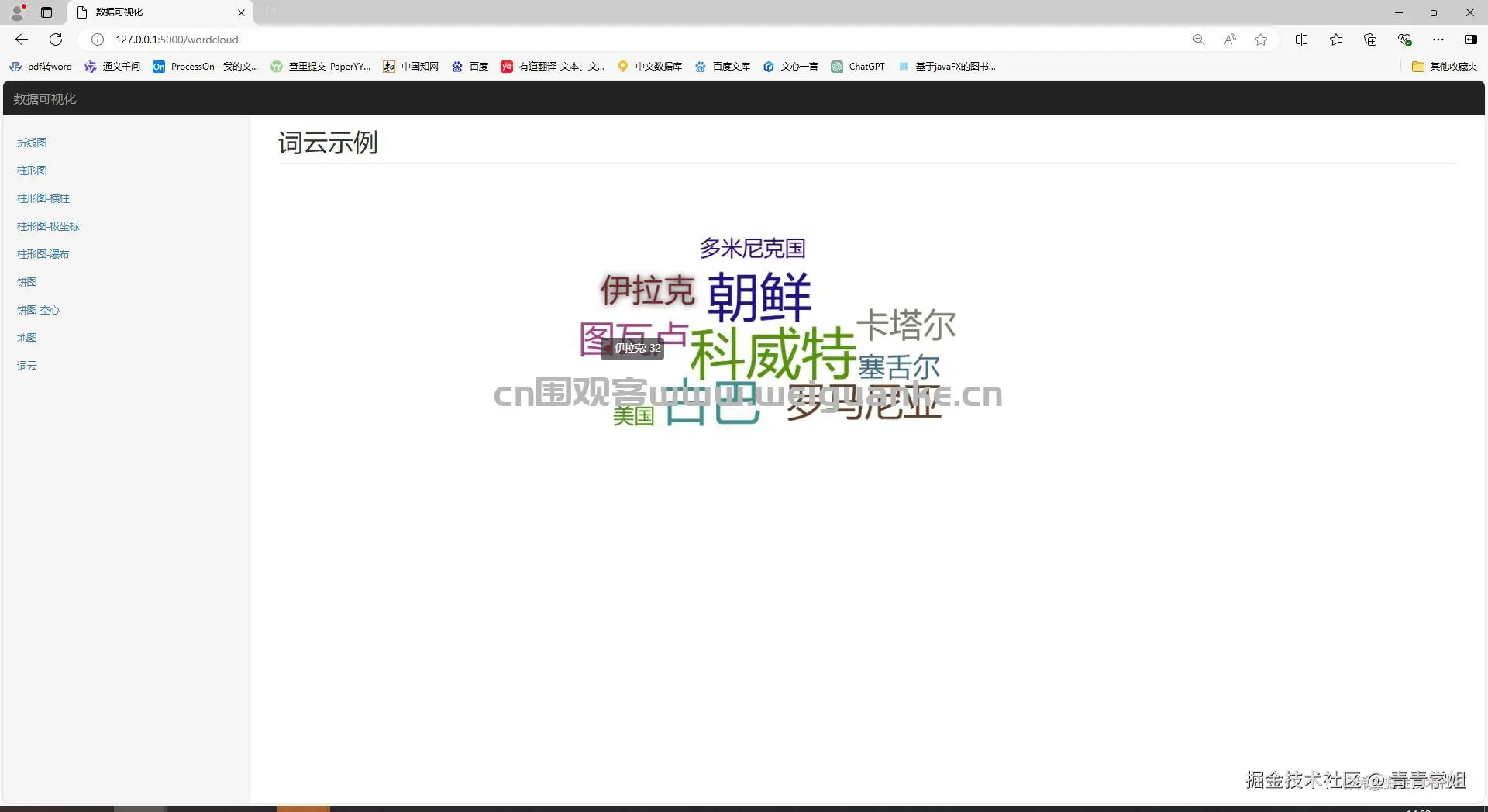Go to 饼图 in sidebar
Screen dimensions: 1488x812
pyautogui.click(x=27, y=282)
